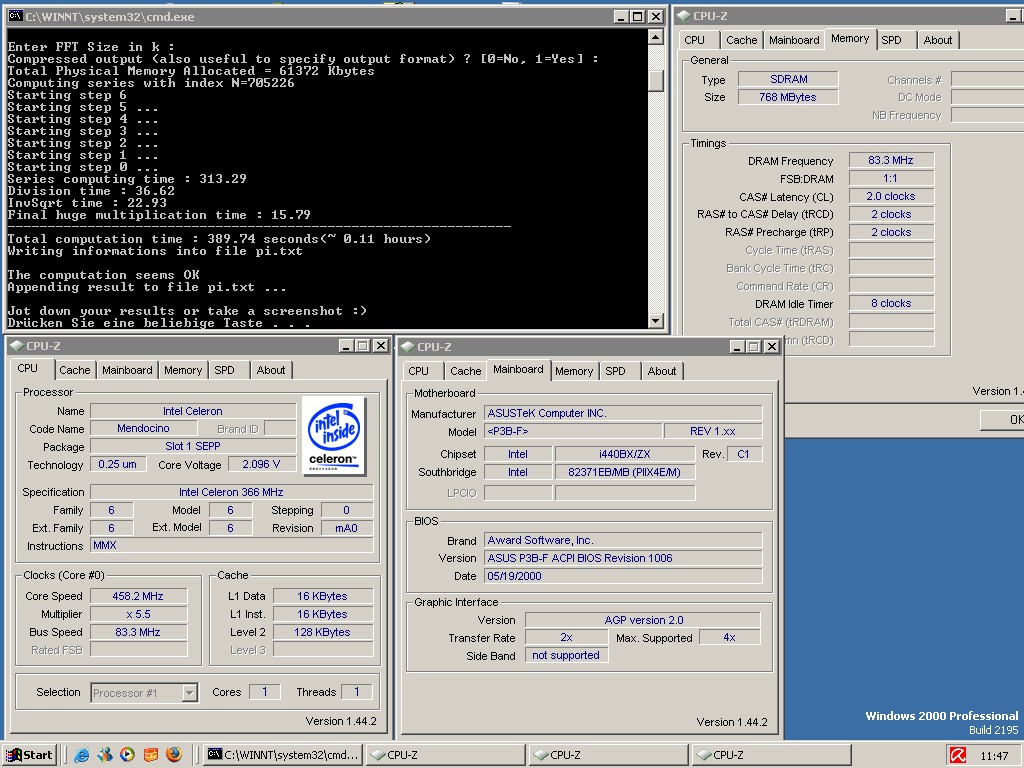Viewport: 1024px width, 768px height.
Task: Open system menu icon of CPU-Z CPU window
Action: pyautogui.click(x=17, y=345)
